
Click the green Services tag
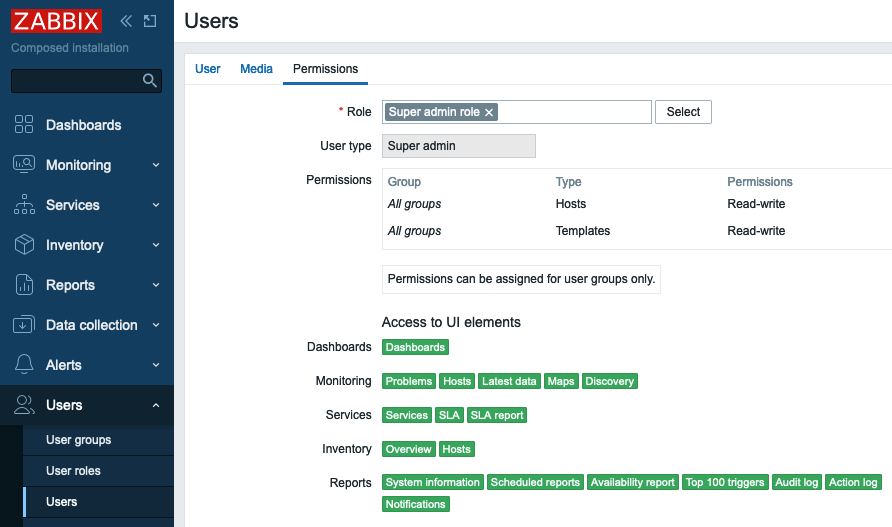pyautogui.click(x=407, y=415)
